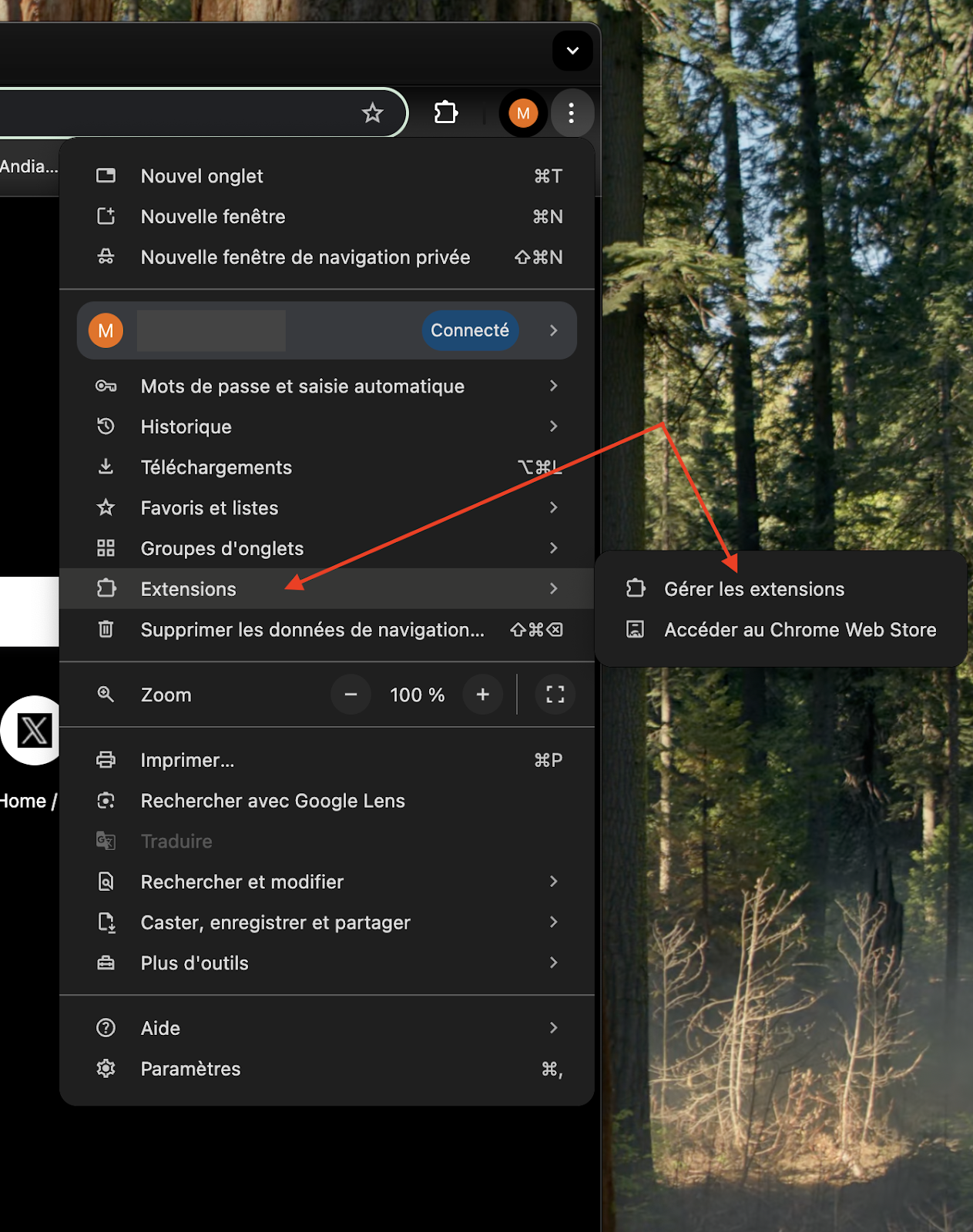Click the Zoom magnifier icon
Screen dimensions: 973x1232
pyautogui.click(x=106, y=695)
